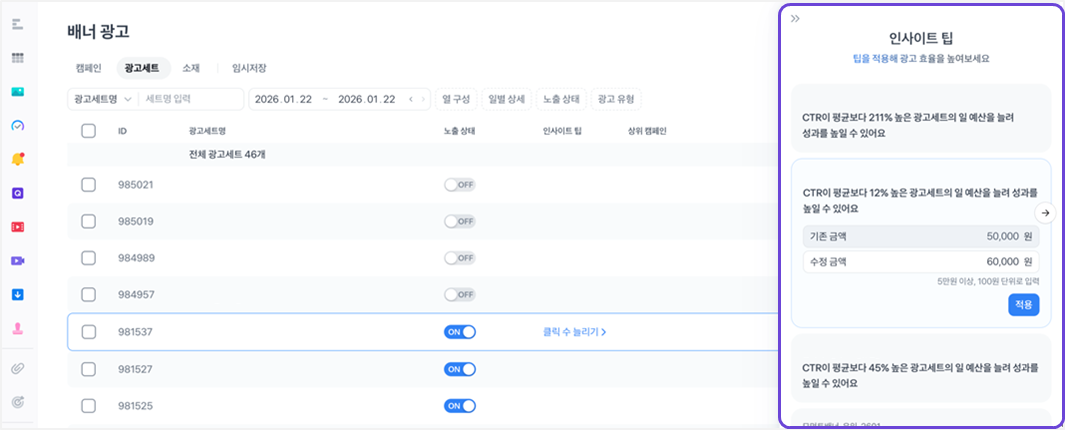
Task: Click the 상위 캠페인 column header
Action: coord(647,130)
